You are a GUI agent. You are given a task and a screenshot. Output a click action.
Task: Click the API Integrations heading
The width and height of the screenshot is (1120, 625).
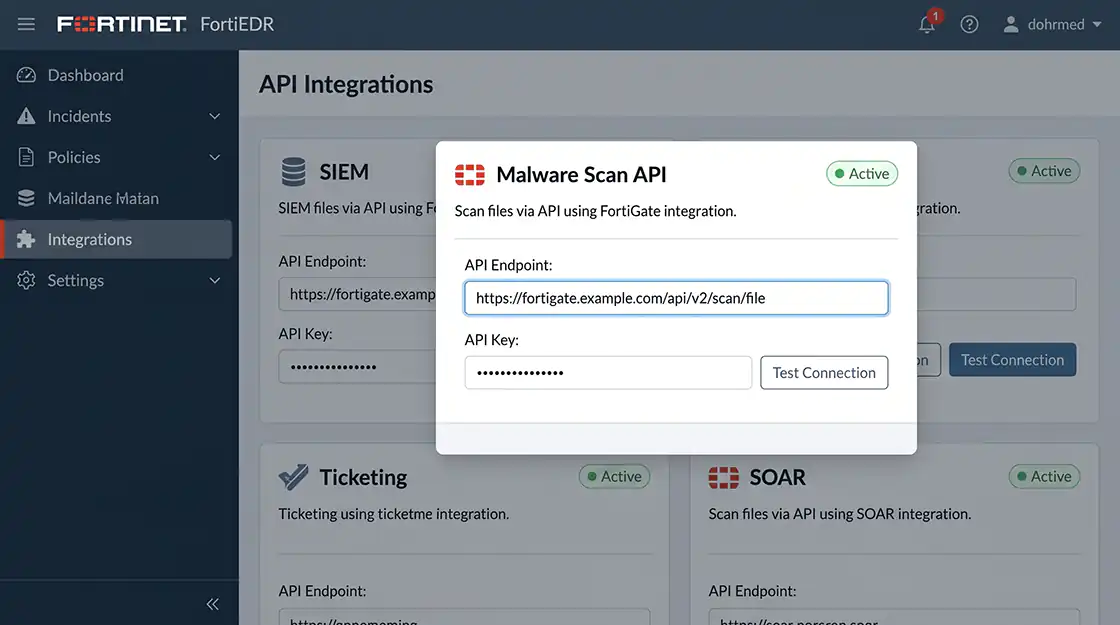tap(346, 84)
